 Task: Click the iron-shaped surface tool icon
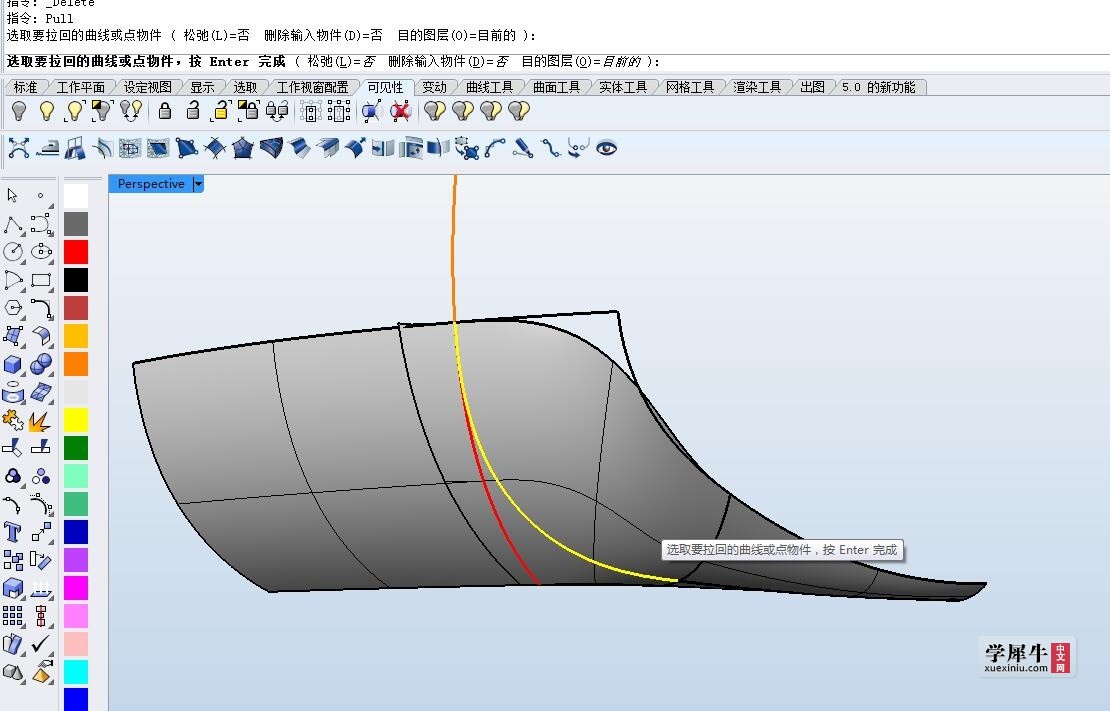[47, 148]
